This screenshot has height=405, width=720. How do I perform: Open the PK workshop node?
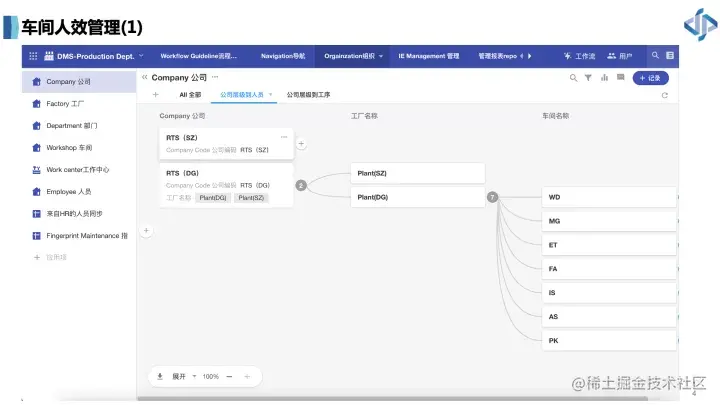tap(609, 341)
